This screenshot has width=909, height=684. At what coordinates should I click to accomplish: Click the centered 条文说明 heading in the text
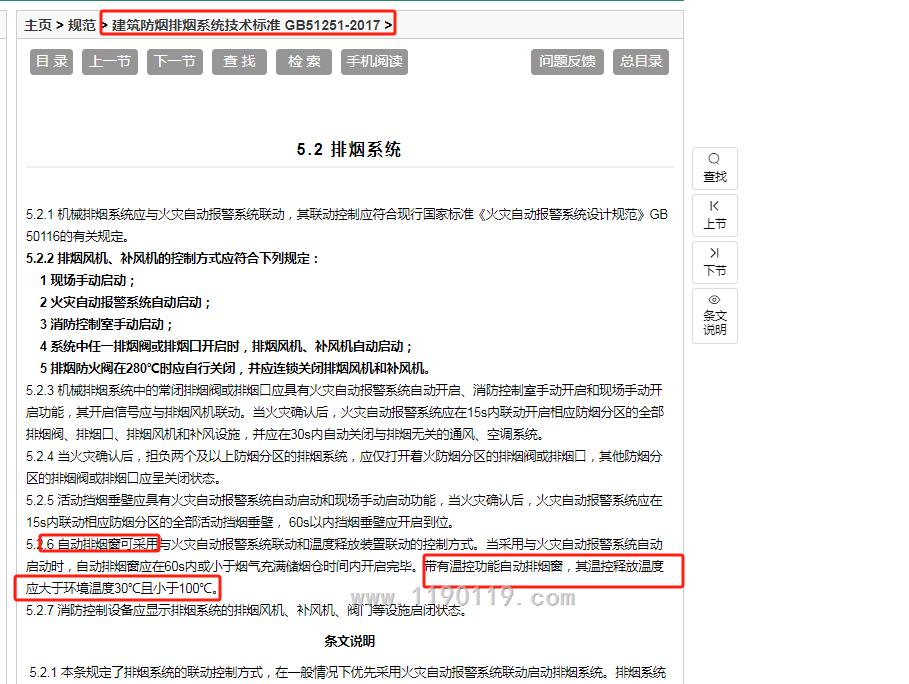(349, 640)
